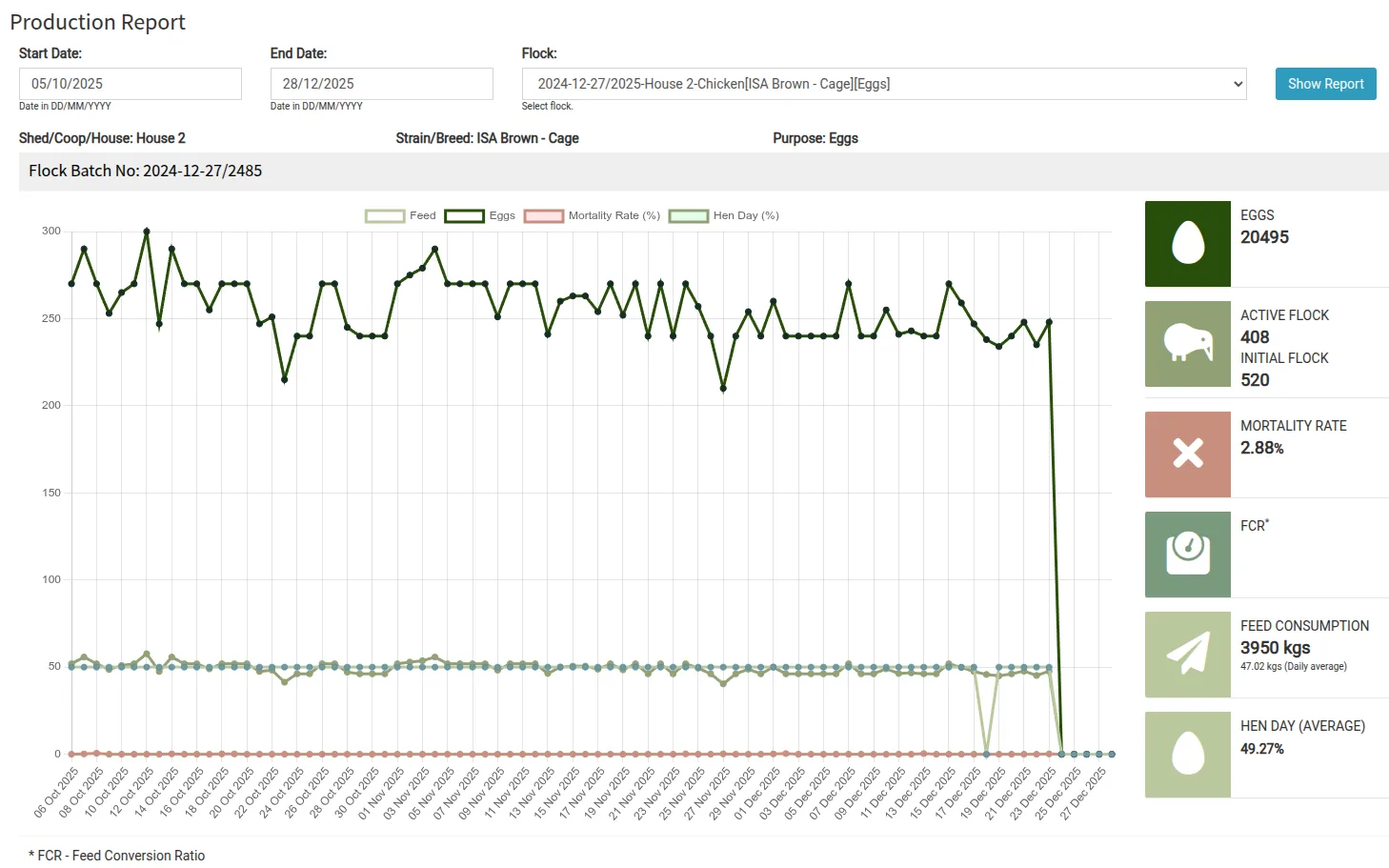Screen dimensions: 1389x868
Task: Click the Hen Day average egg icon
Action: 1187,754
